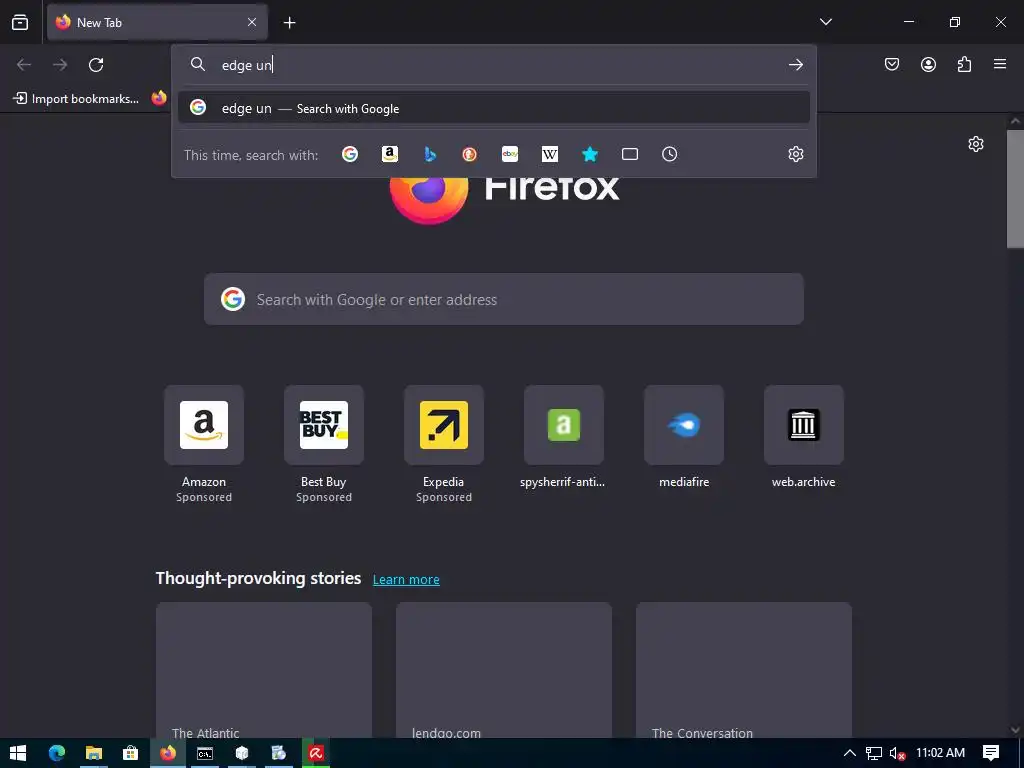Open the network tray icon

pos(874,753)
